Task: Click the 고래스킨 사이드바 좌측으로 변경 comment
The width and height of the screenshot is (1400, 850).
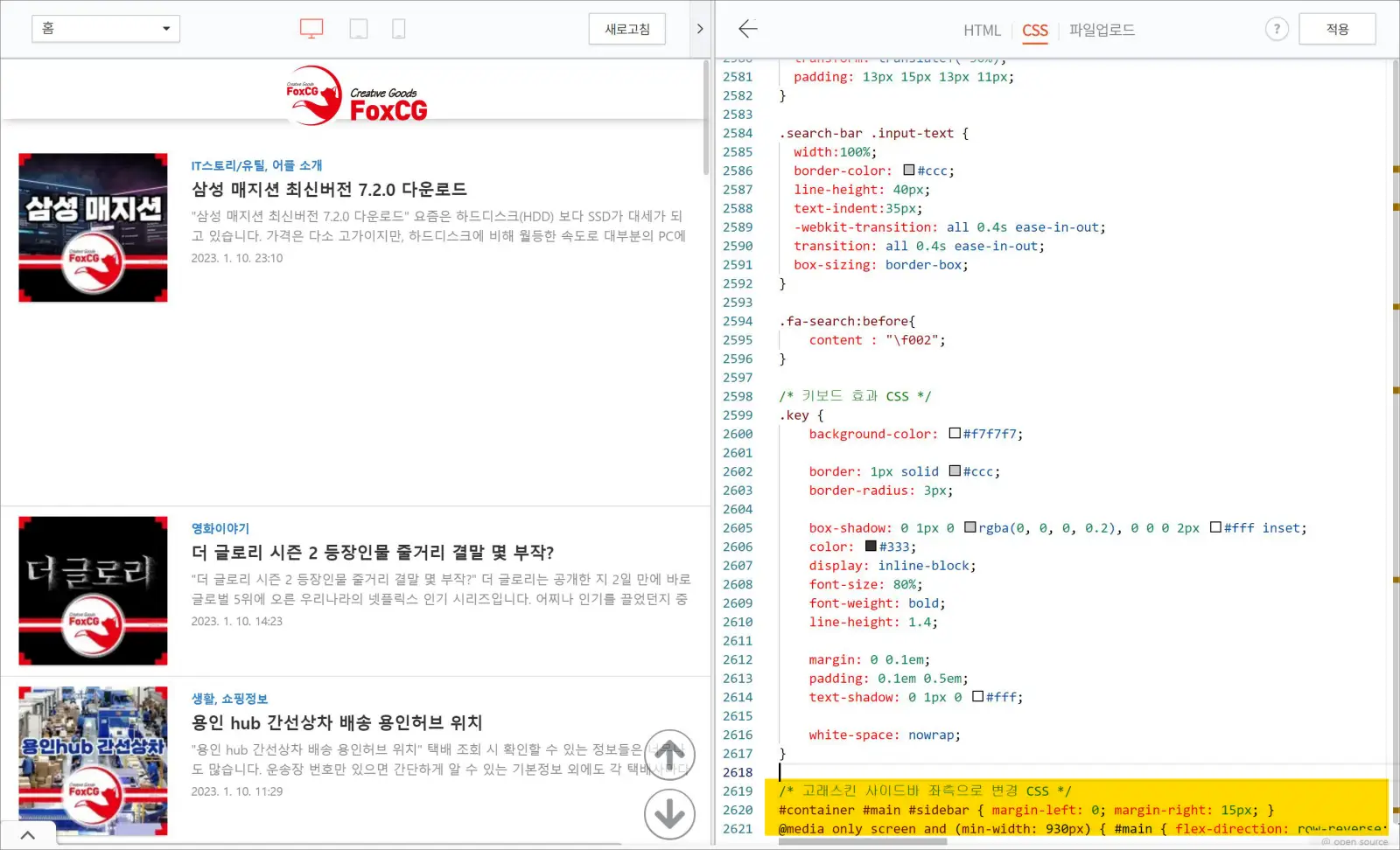Action: tap(925, 791)
